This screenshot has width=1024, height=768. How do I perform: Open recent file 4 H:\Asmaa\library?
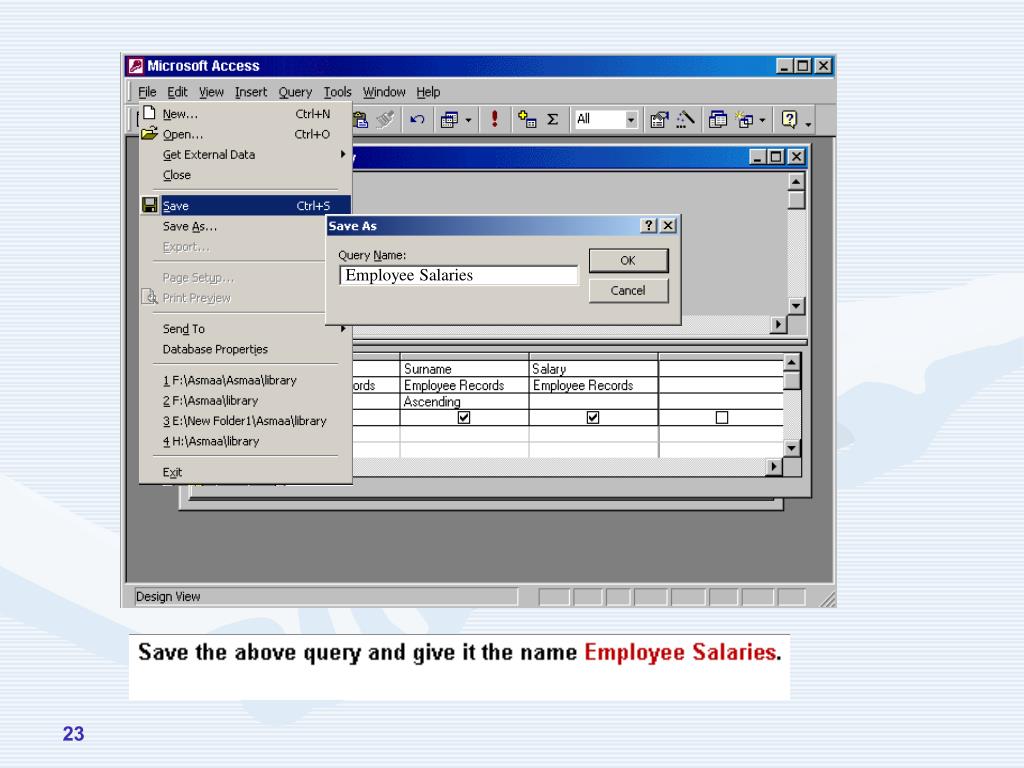click(x=246, y=441)
